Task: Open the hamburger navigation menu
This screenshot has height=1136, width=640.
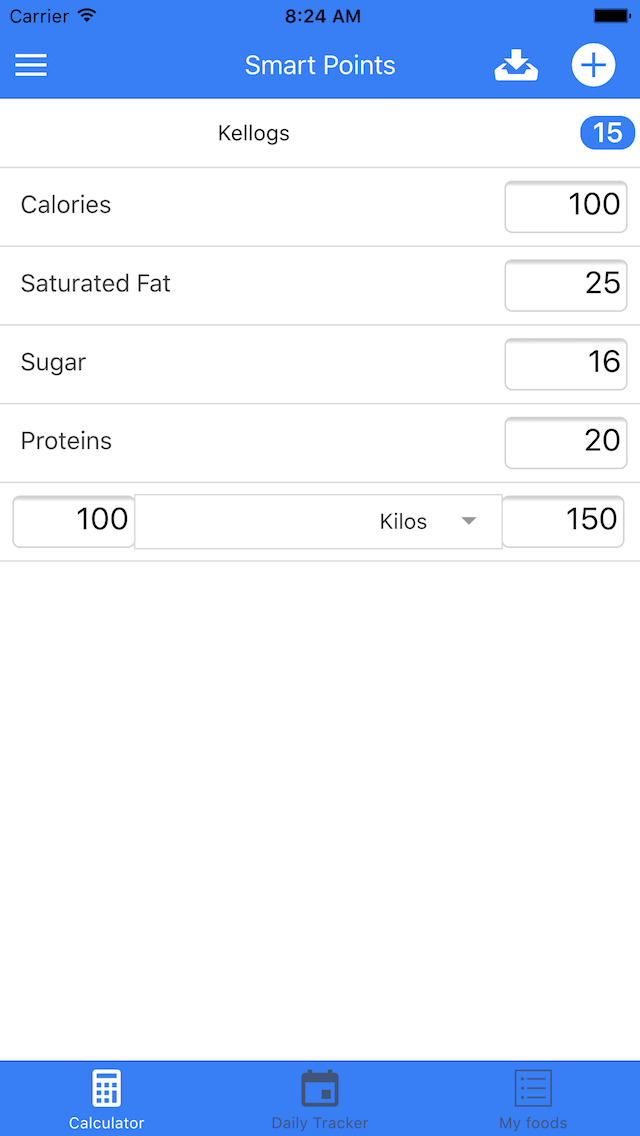Action: click(31, 64)
